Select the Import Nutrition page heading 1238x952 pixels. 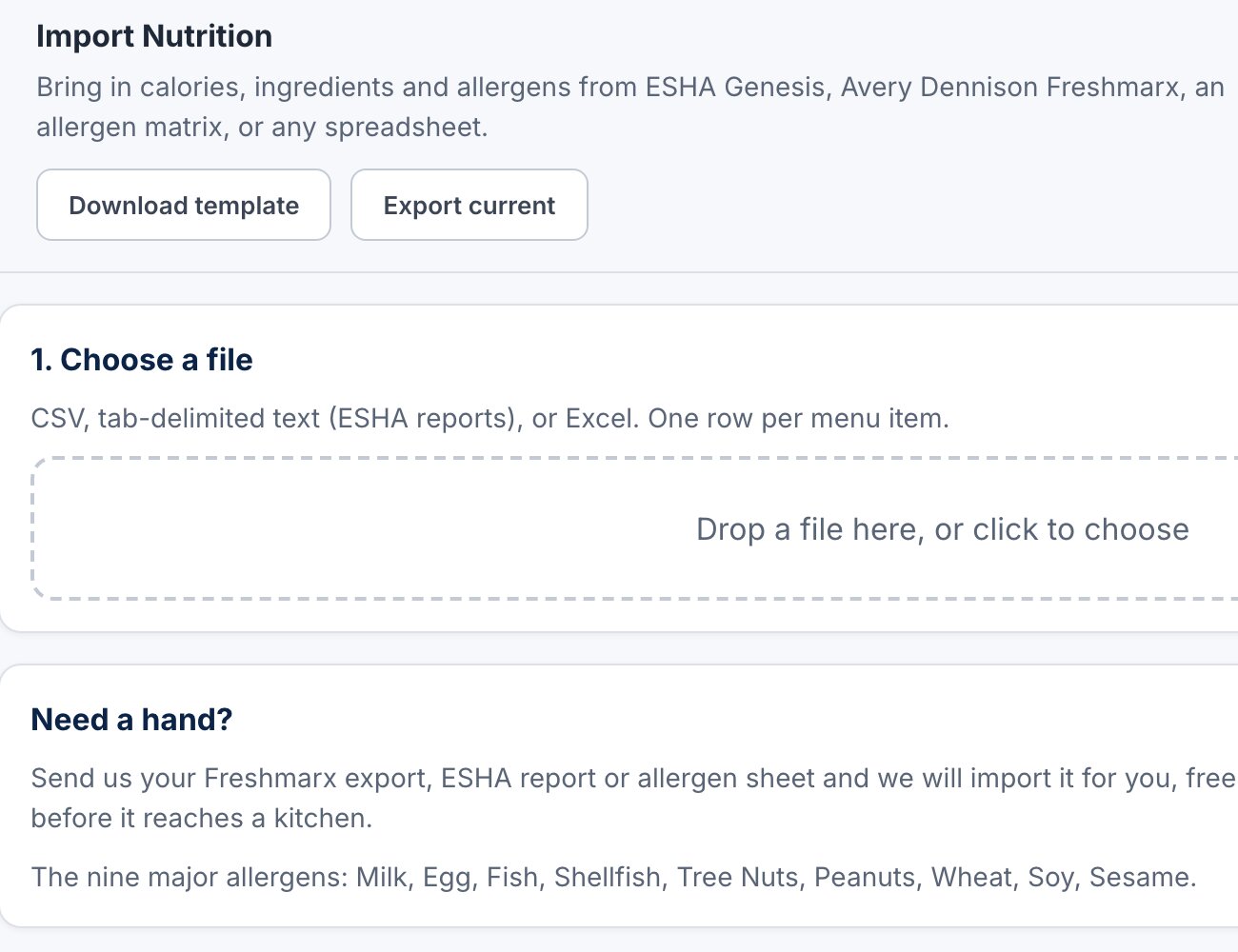pyautogui.click(x=154, y=36)
